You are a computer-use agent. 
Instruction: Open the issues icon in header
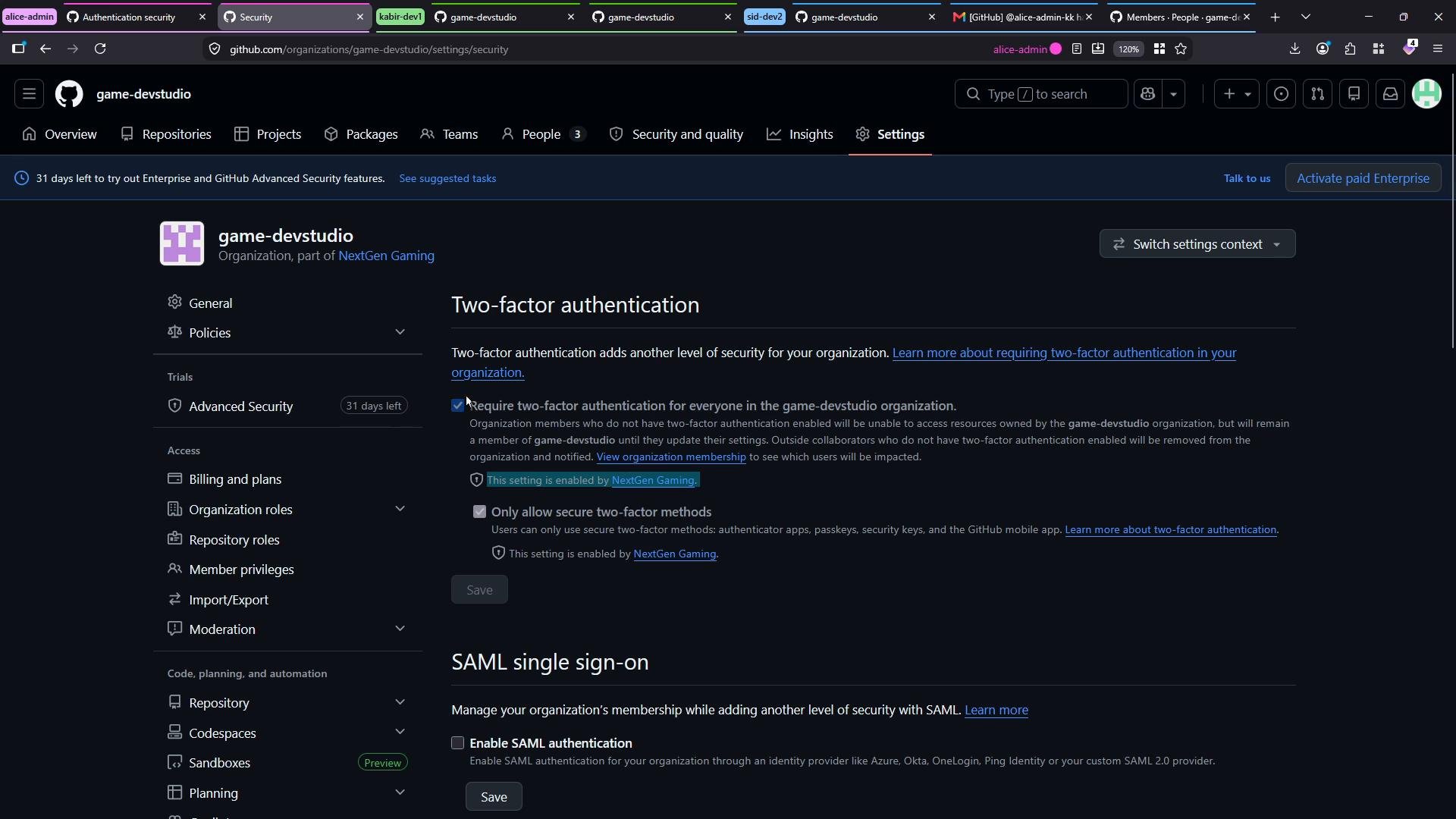[1281, 94]
